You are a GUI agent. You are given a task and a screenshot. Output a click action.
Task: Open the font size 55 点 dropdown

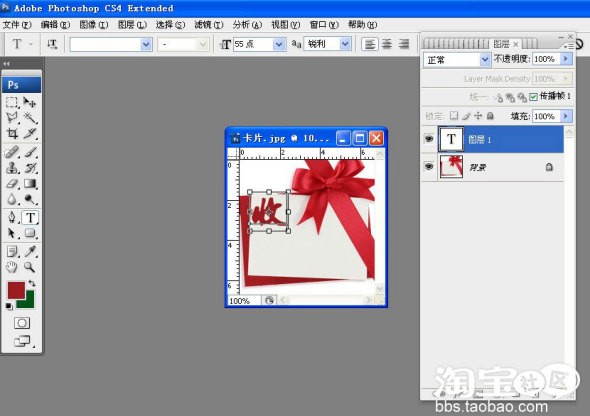(x=278, y=44)
